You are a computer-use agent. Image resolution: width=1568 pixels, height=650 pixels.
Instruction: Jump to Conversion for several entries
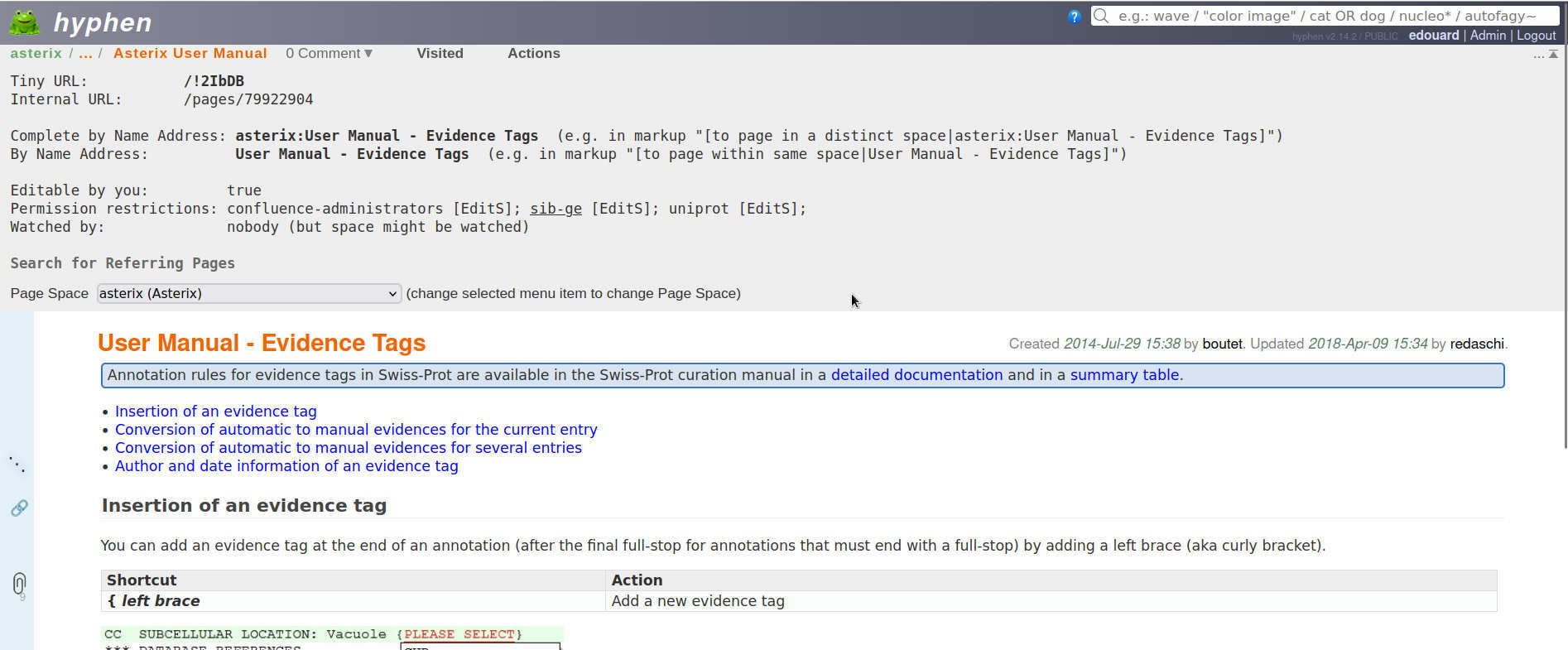(349, 448)
